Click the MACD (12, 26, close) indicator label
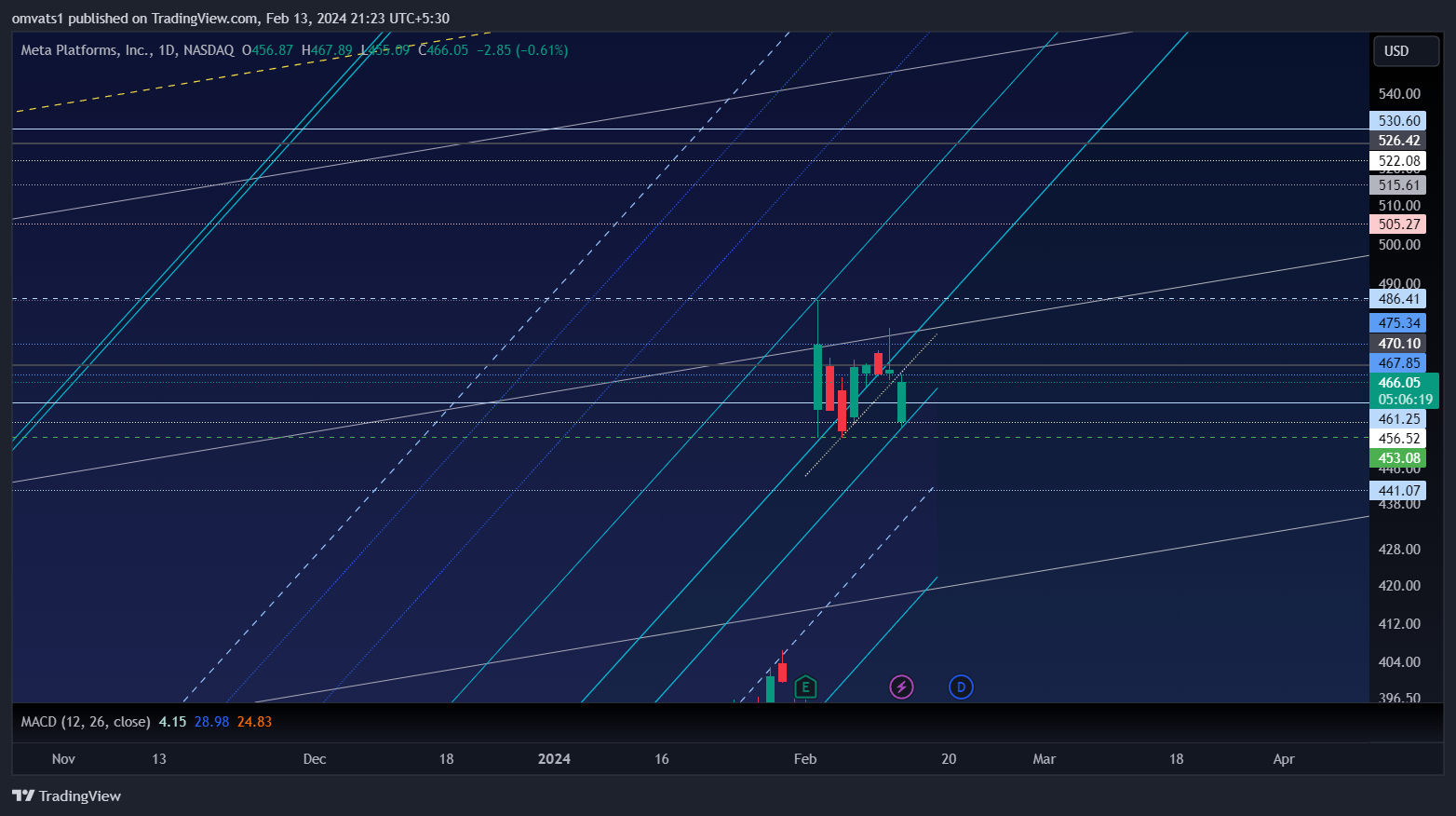This screenshot has width=1456, height=816. pyautogui.click(x=86, y=722)
